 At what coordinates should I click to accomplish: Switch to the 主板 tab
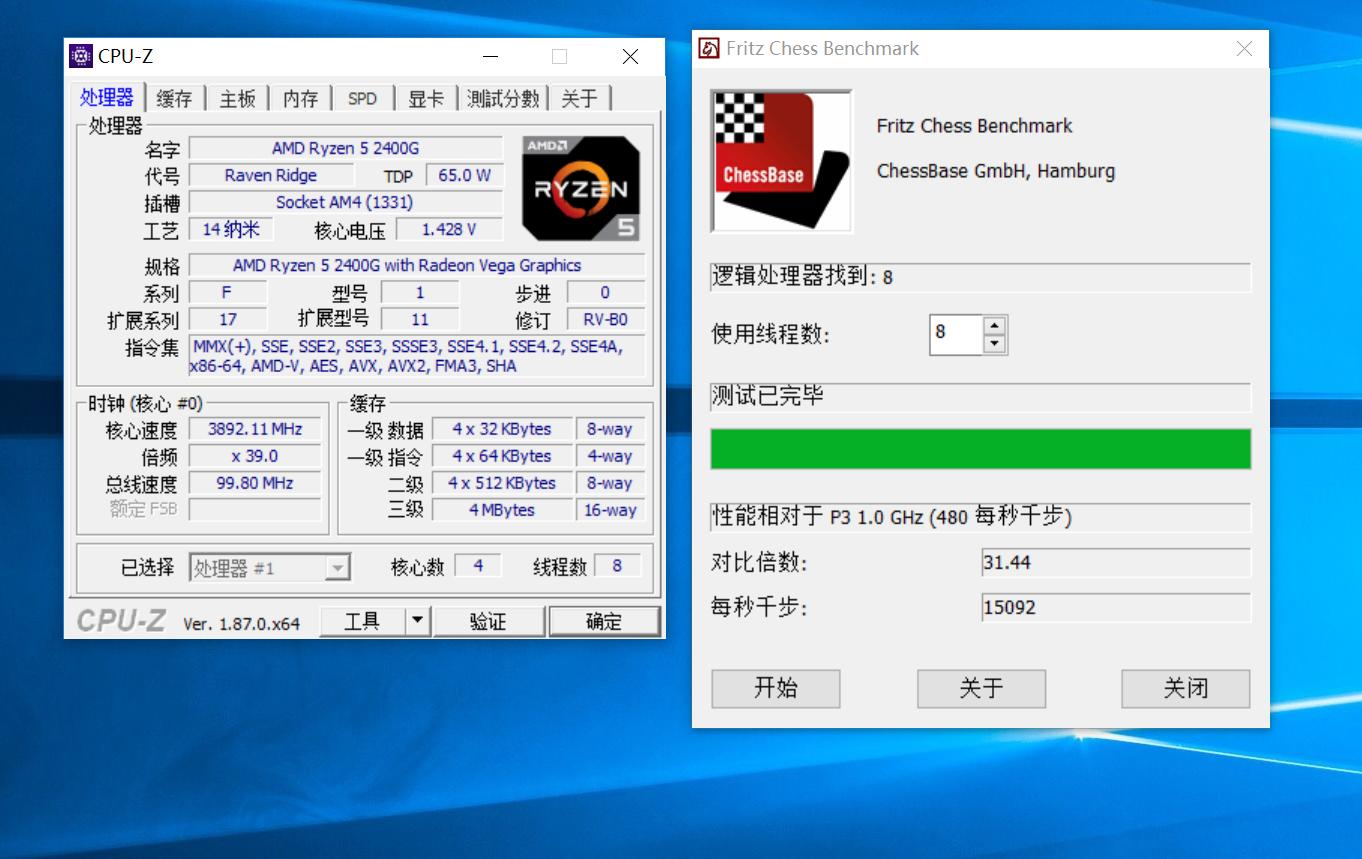(x=237, y=98)
